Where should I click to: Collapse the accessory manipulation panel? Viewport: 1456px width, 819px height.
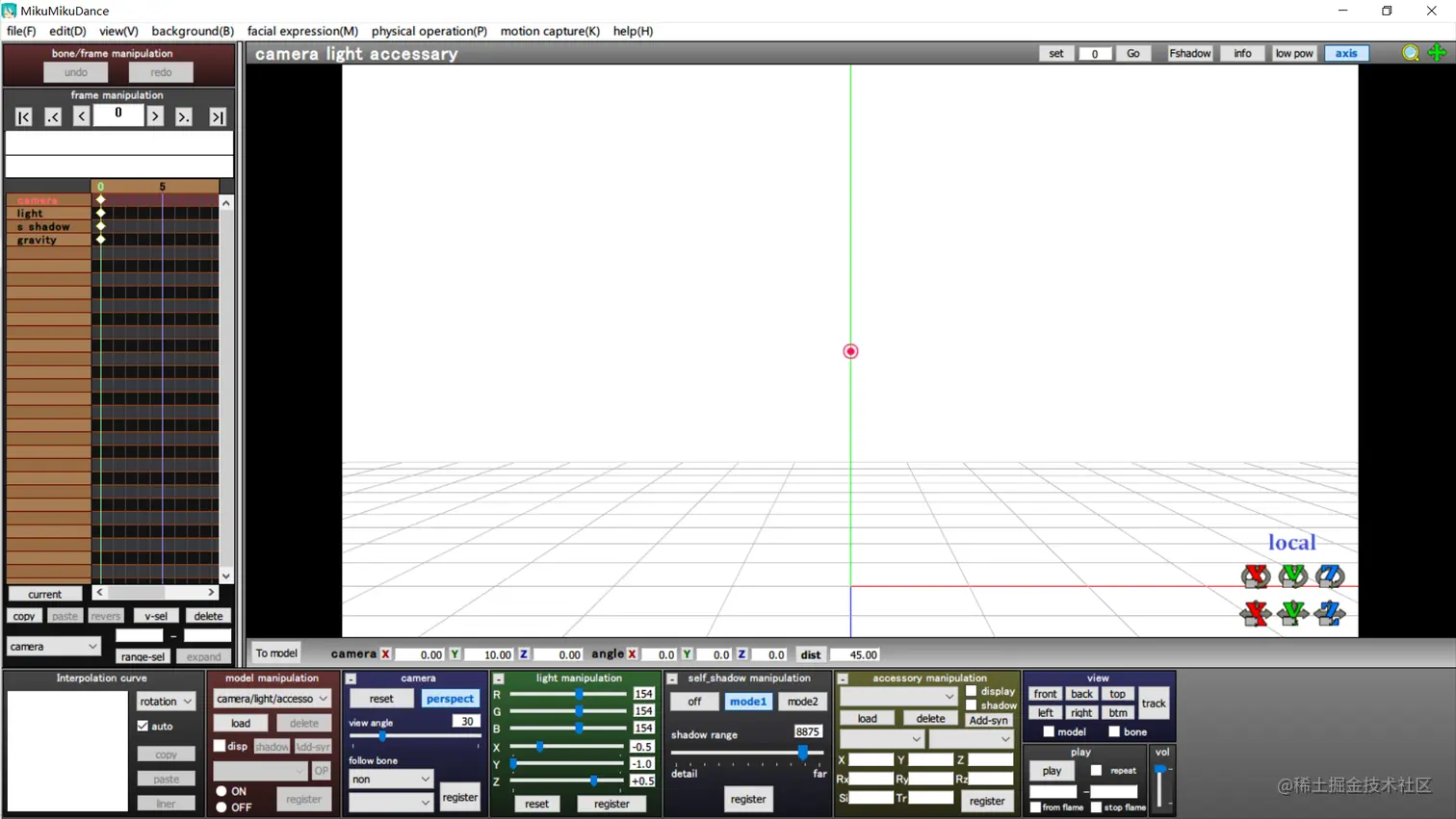[843, 679]
